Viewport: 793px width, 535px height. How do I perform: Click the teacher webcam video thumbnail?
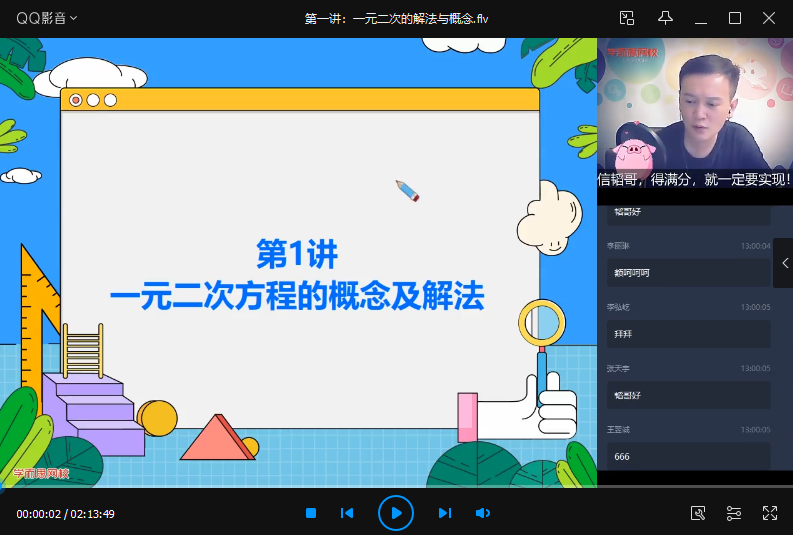click(694, 113)
